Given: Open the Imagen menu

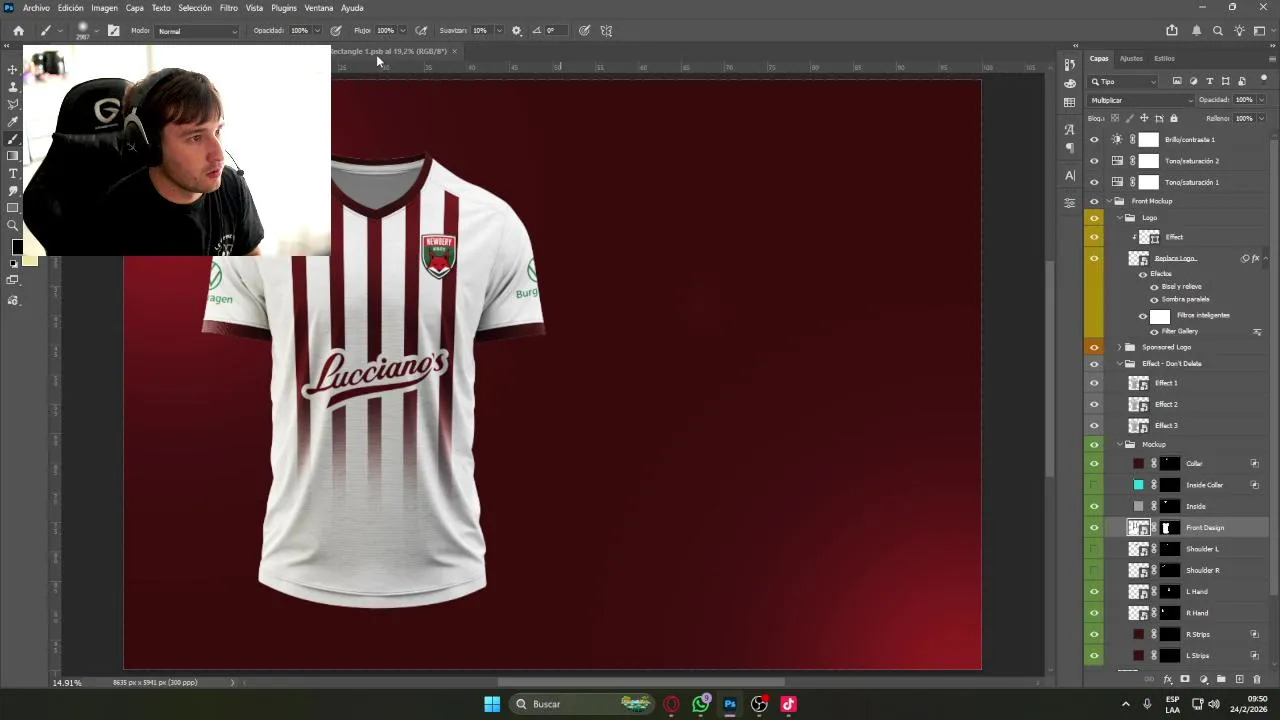Looking at the screenshot, I should 105,8.
